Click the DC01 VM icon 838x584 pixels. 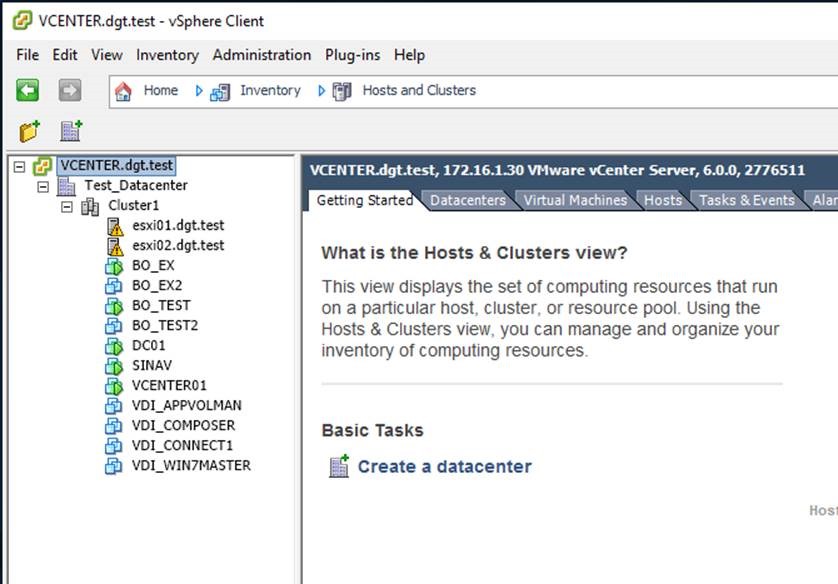point(114,346)
